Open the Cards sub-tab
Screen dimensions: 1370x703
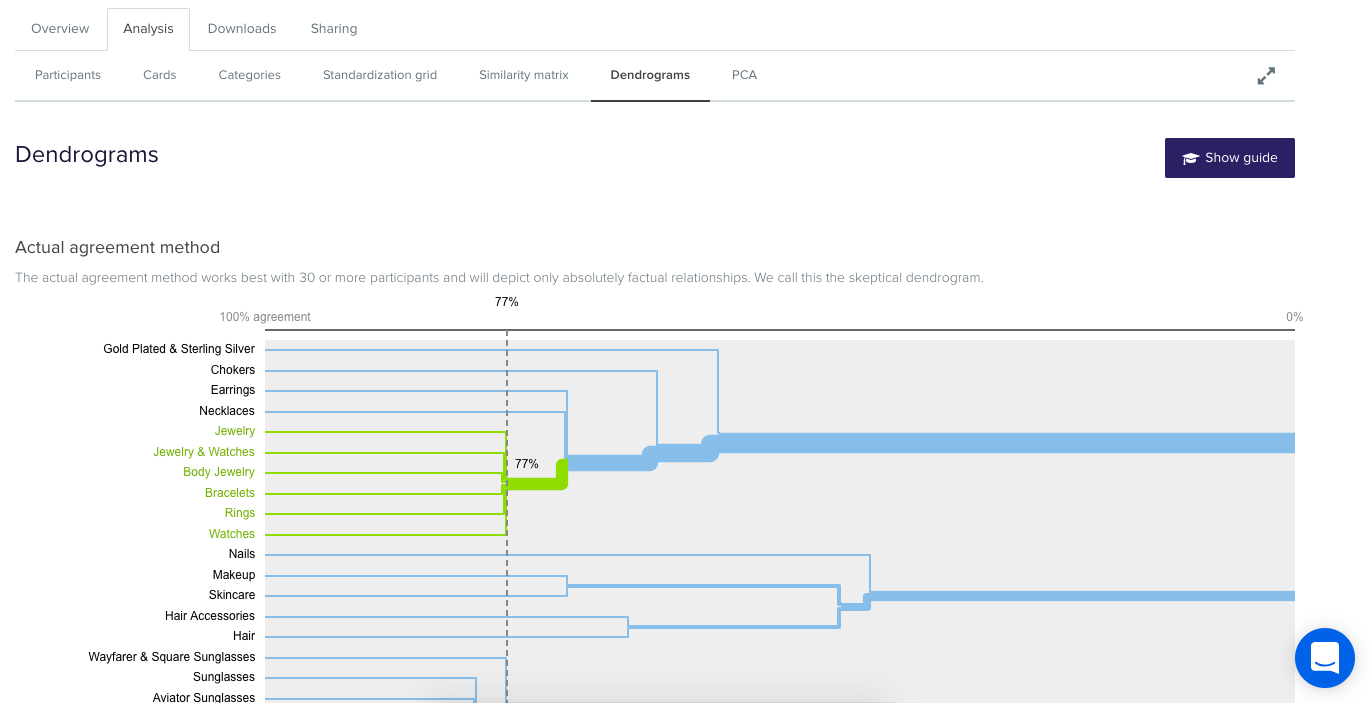coord(160,75)
